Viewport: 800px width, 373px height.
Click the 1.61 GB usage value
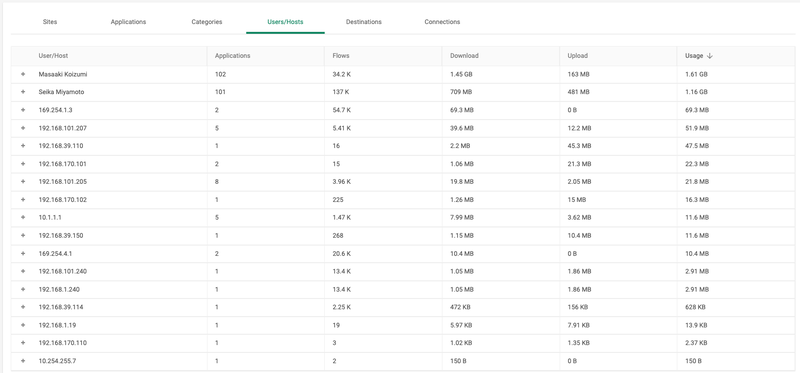tap(696, 74)
